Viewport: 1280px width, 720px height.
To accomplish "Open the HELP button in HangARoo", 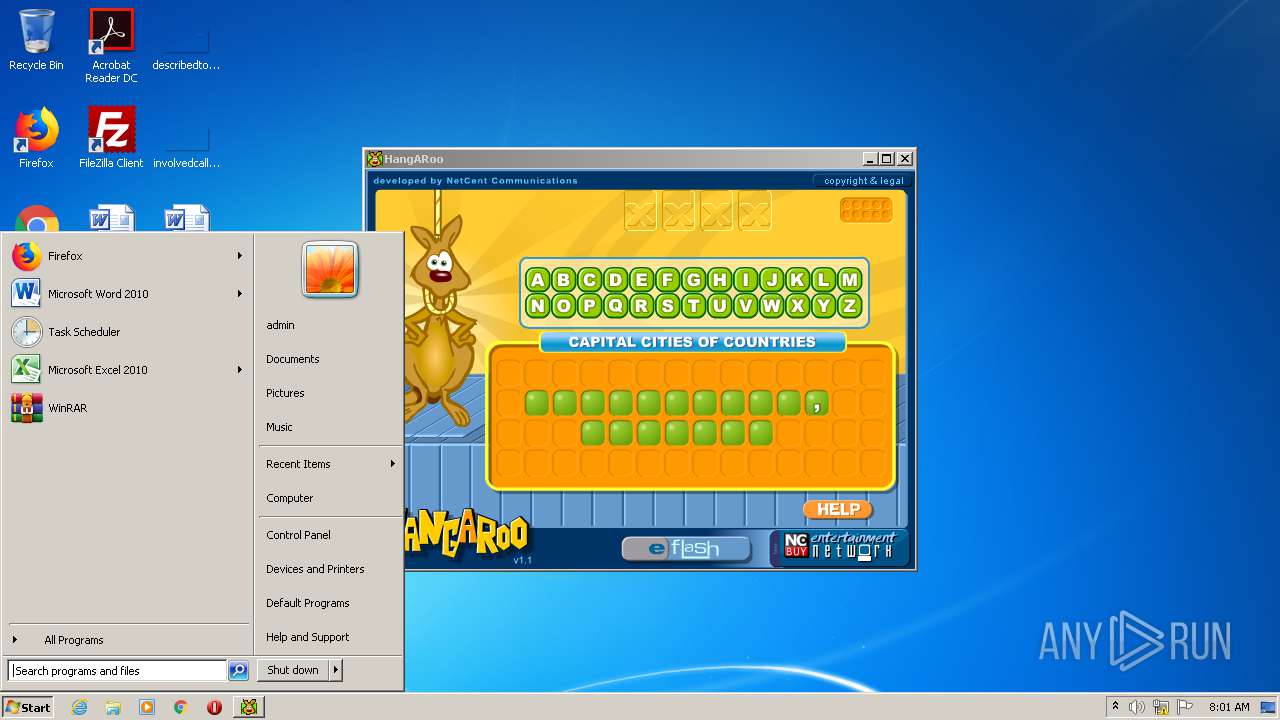I will 838,509.
